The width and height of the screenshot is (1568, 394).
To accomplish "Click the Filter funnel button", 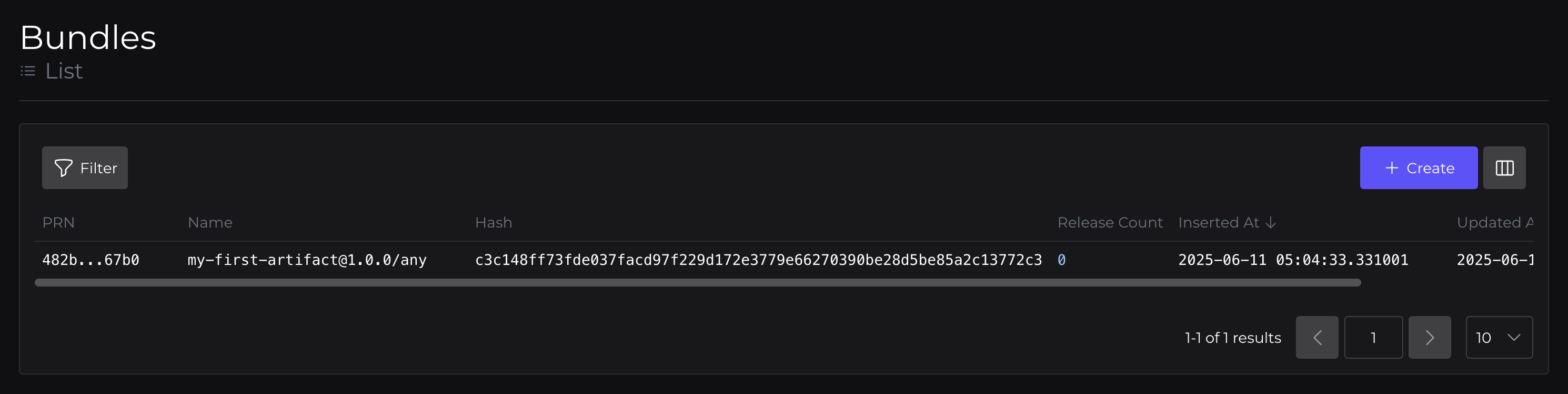I will (85, 168).
